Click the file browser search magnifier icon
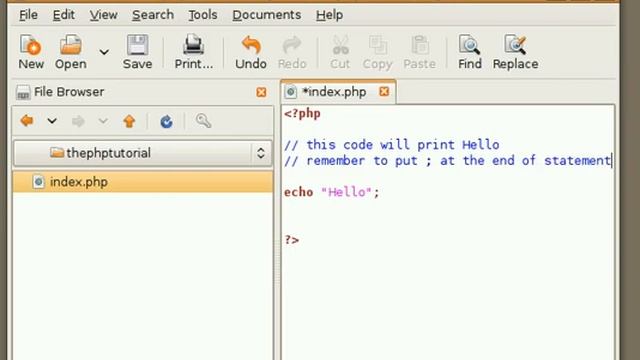Screen dimensions: 640x360 (x=203, y=121)
